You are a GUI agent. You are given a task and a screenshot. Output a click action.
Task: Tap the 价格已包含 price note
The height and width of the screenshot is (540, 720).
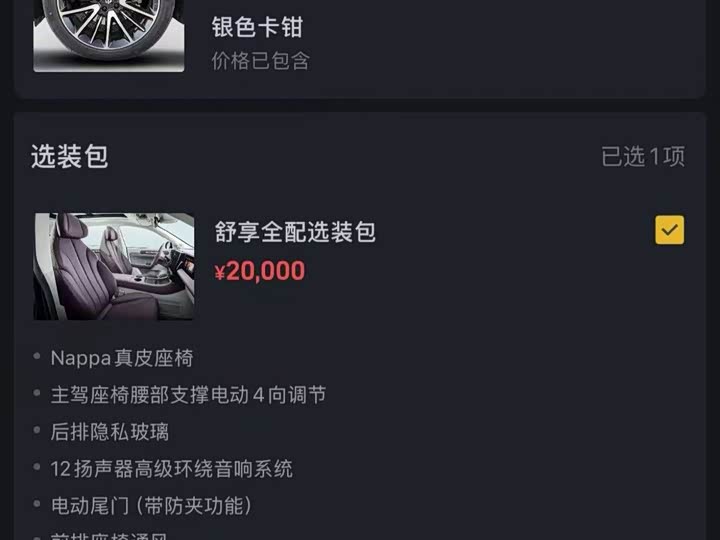click(261, 61)
